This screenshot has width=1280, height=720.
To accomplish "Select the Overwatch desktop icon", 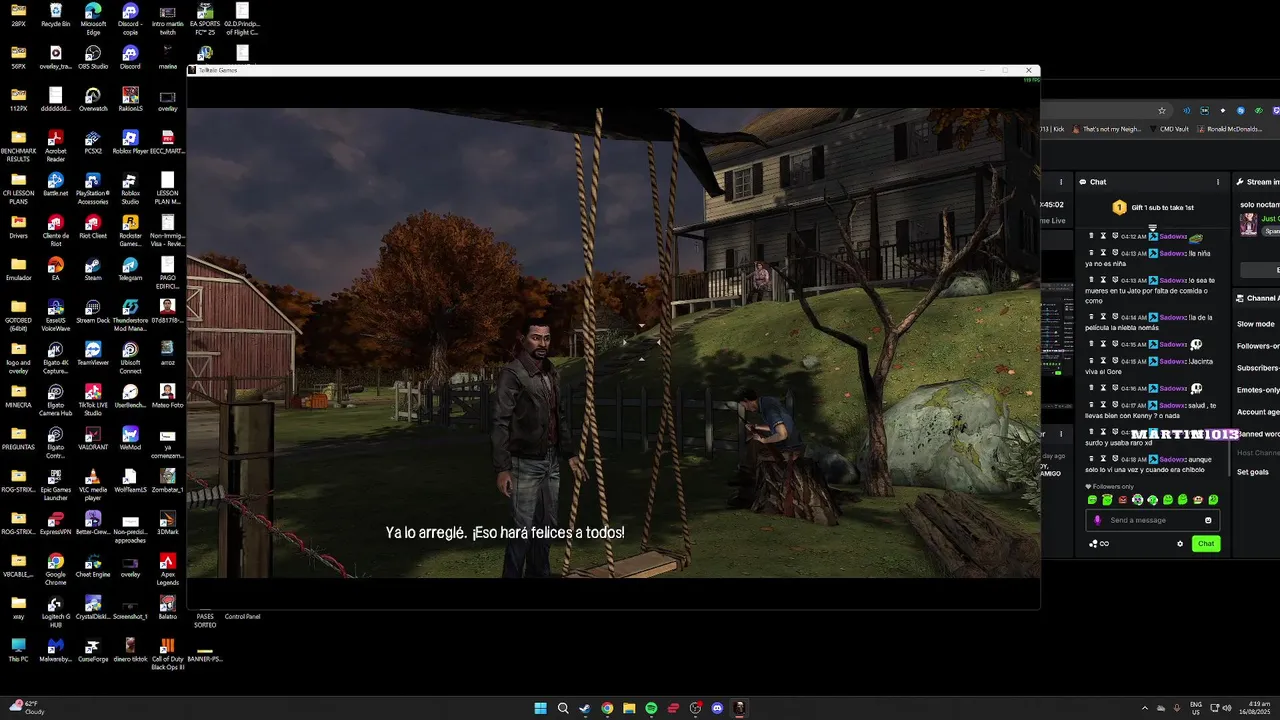I will point(93,99).
